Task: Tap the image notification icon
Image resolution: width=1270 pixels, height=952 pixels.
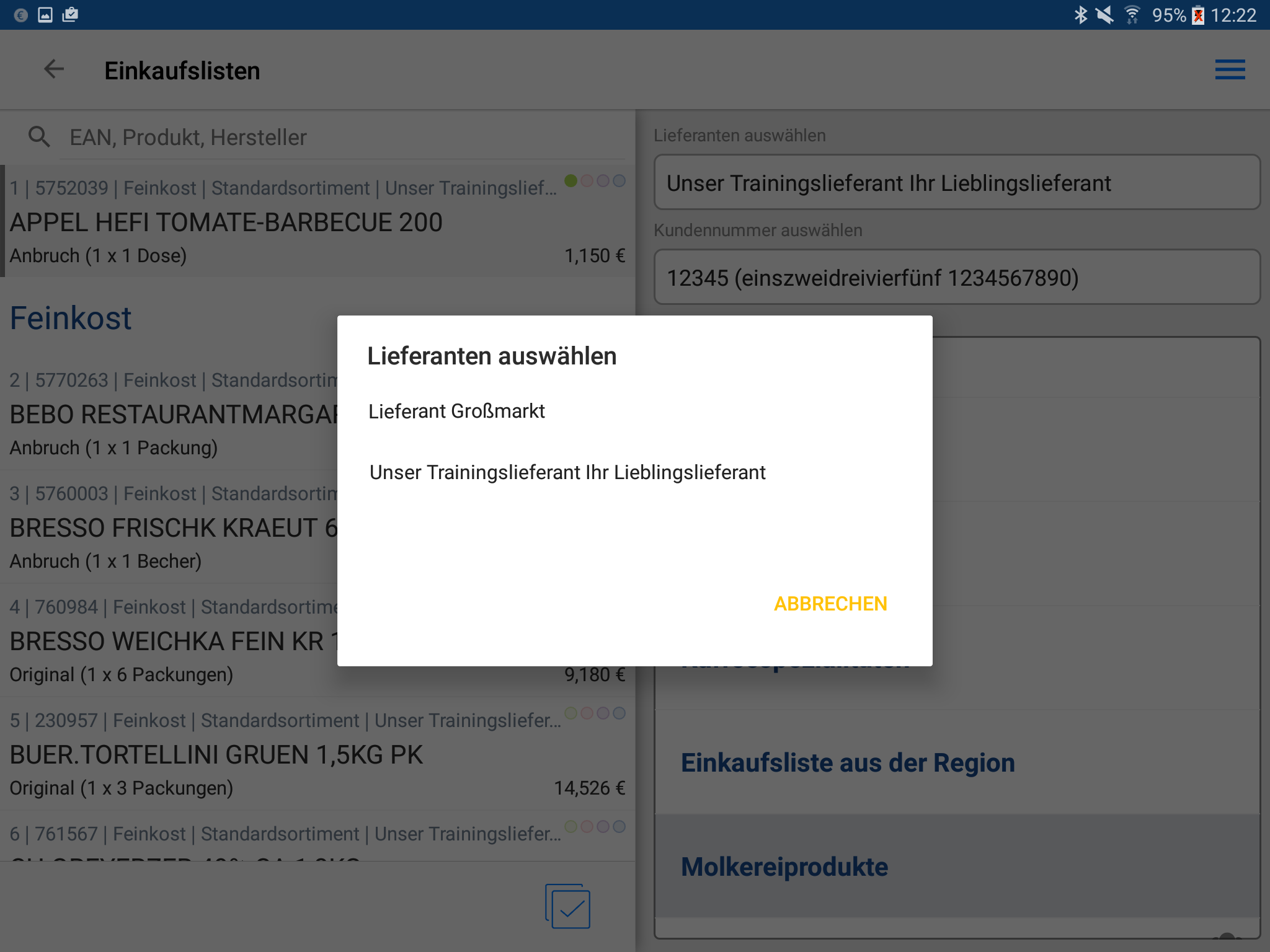Action: click(x=45, y=15)
